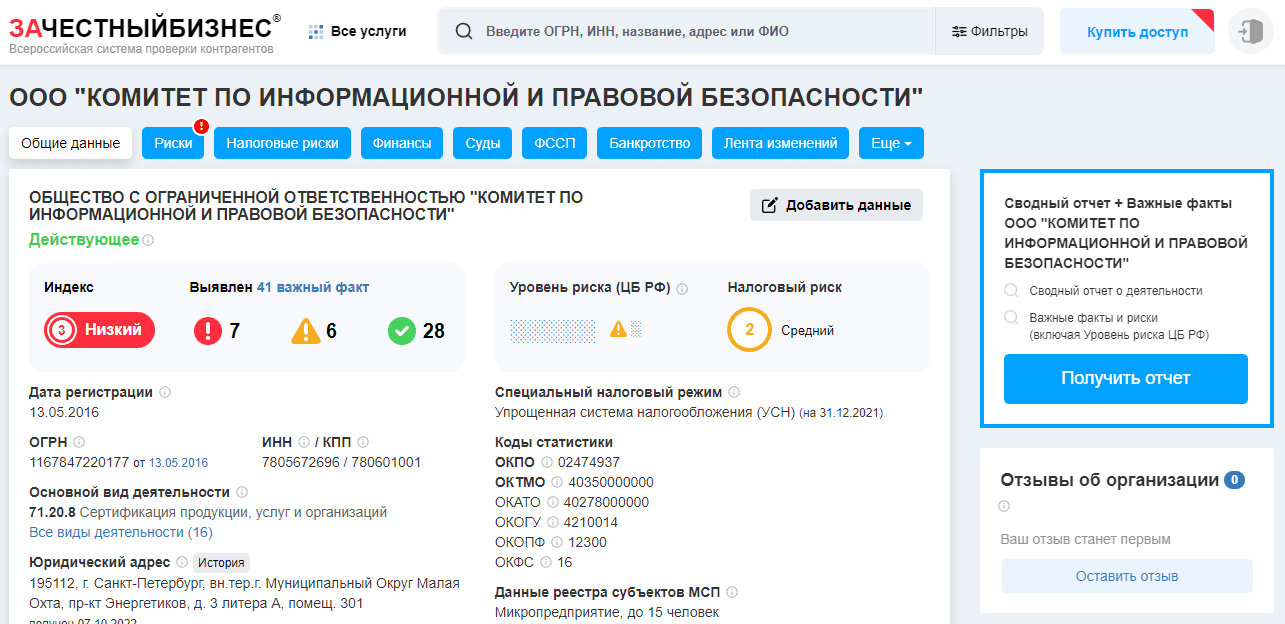Switch to the Финансы tab

[x=401, y=143]
